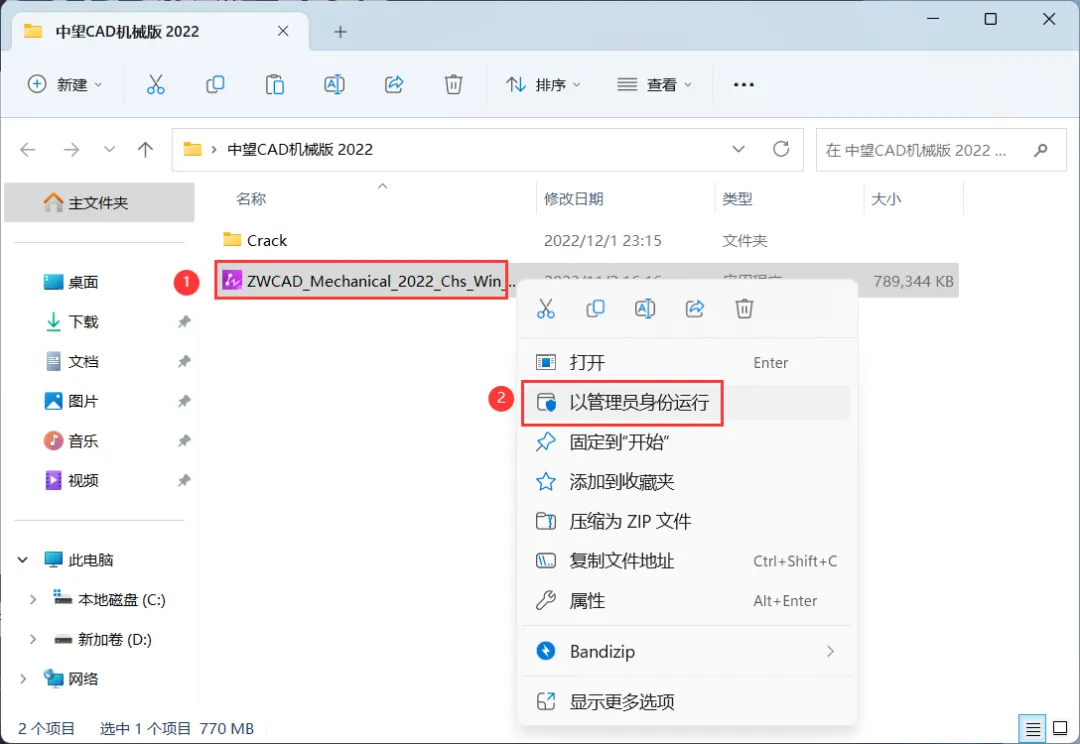Viewport: 1080px width, 744px height.
Task: Open the 新建 dropdown menu
Action: [x=65, y=85]
